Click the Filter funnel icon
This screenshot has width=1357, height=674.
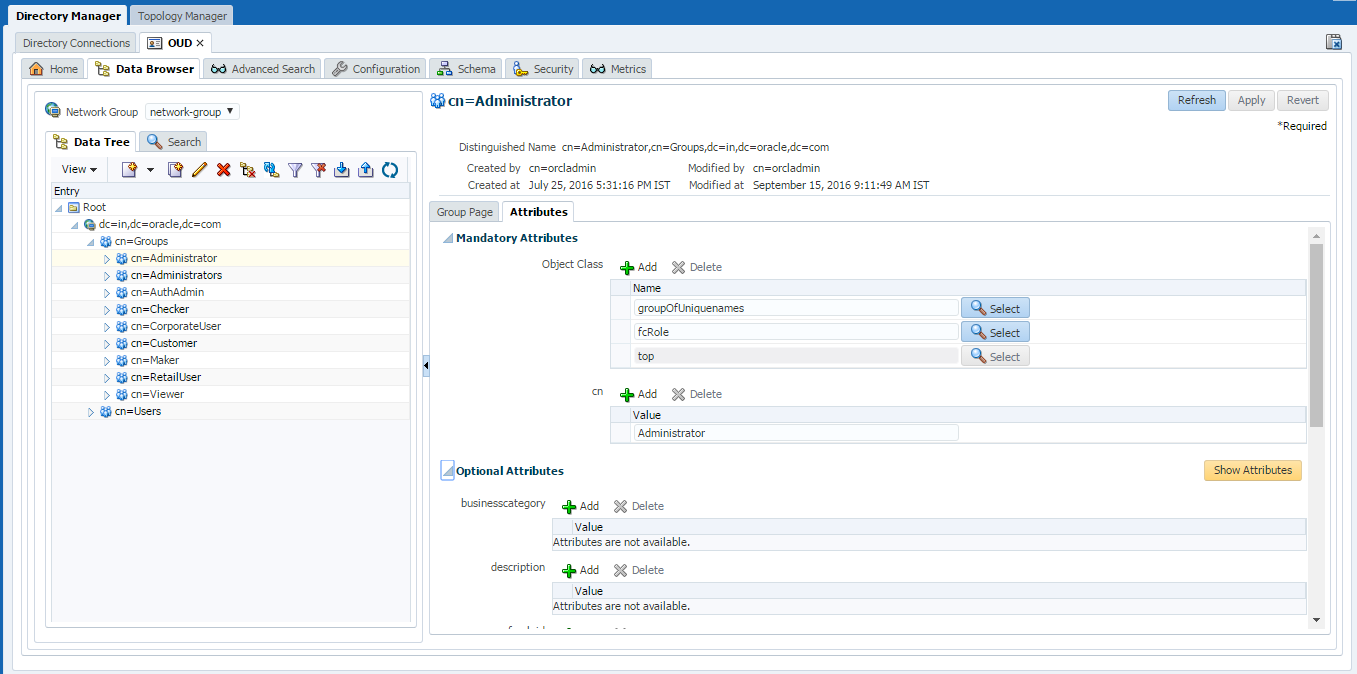pyautogui.click(x=295, y=170)
